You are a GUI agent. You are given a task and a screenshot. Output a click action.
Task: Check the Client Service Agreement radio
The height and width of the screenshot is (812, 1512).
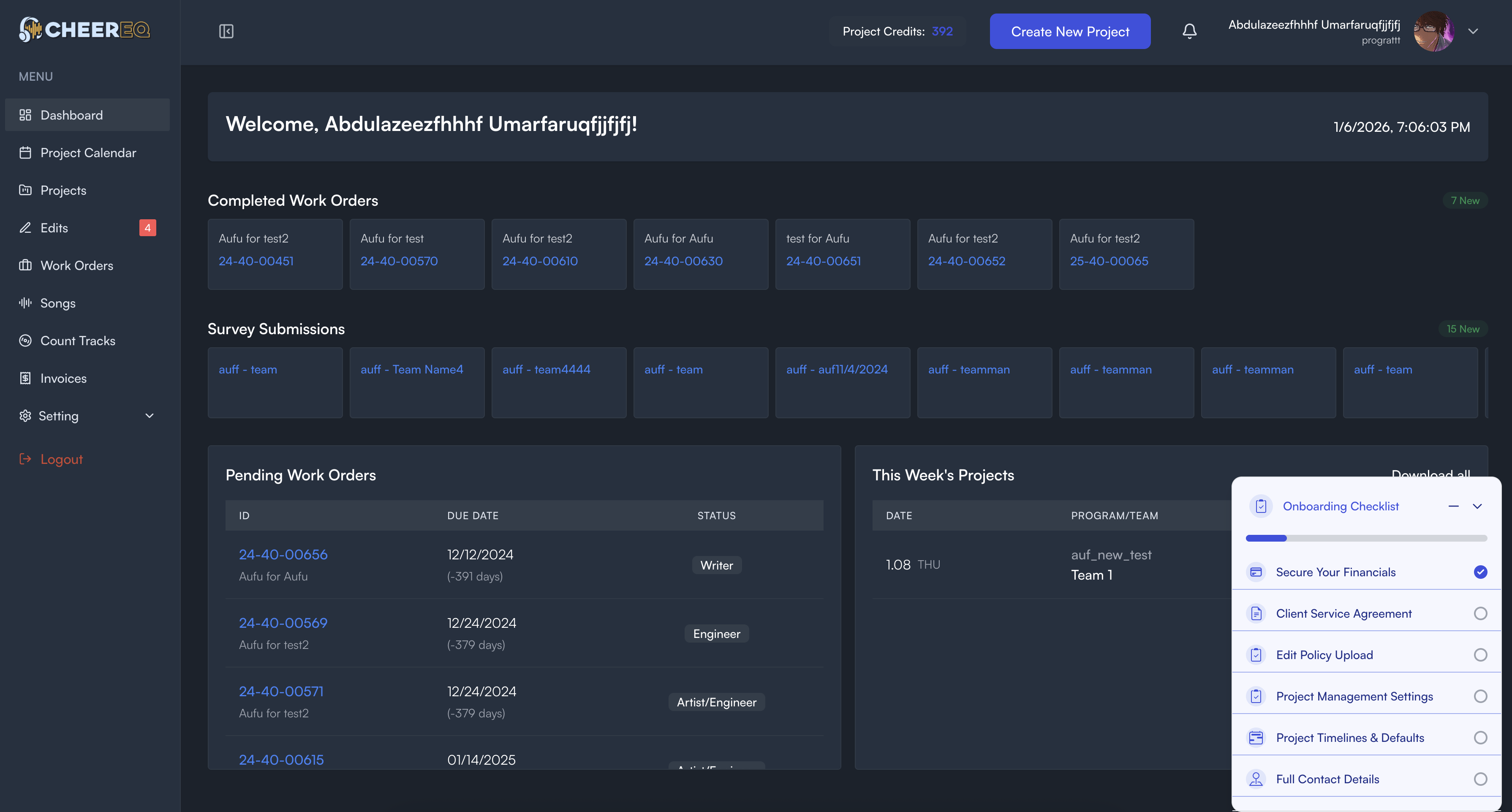click(1480, 613)
